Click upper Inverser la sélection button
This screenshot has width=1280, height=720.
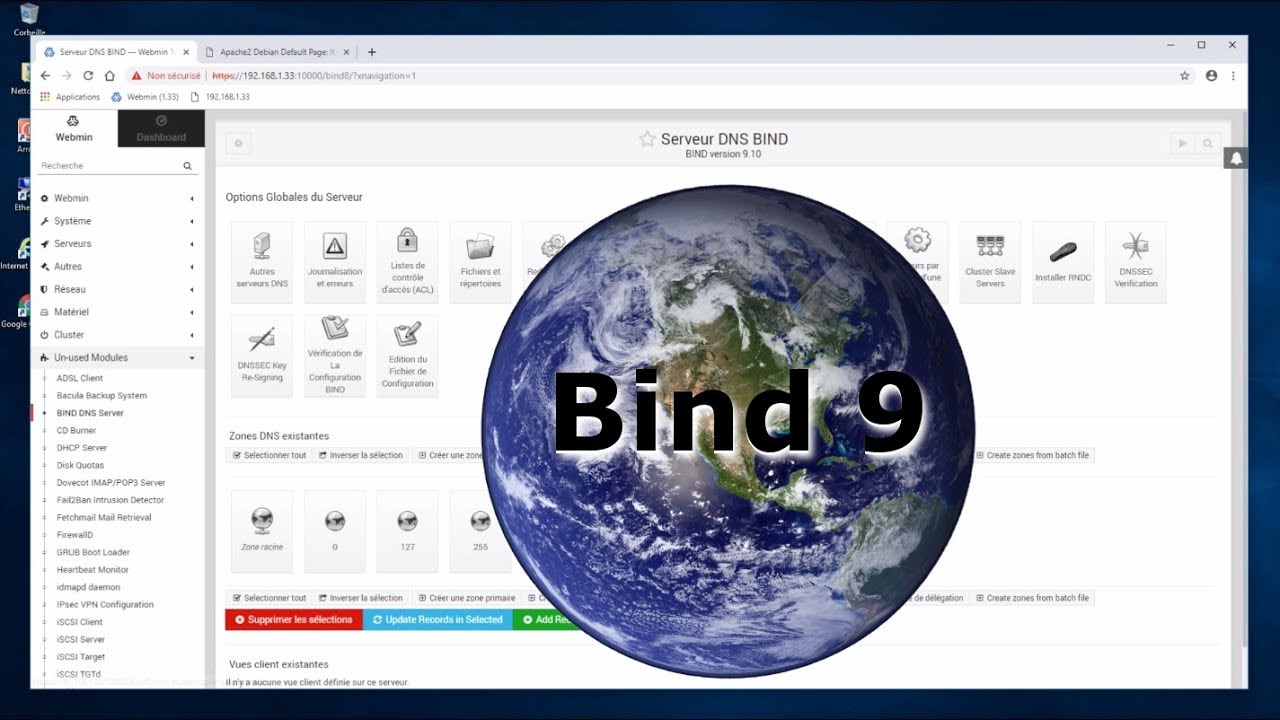click(361, 455)
